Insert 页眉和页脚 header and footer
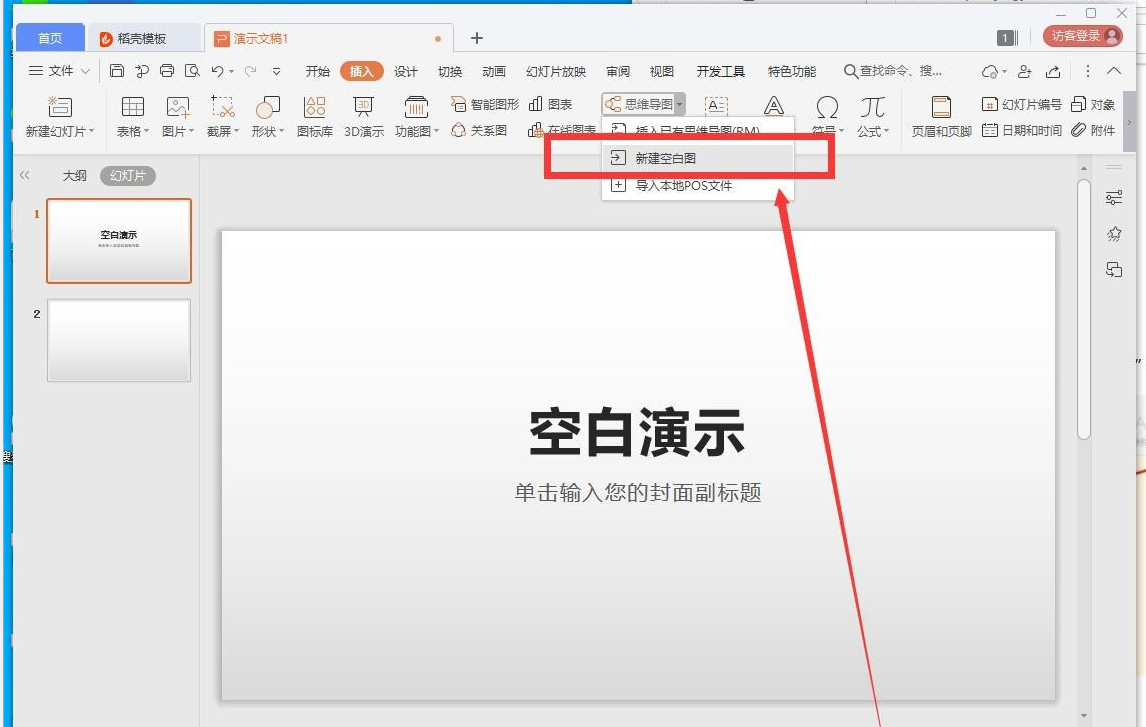 pyautogui.click(x=940, y=108)
